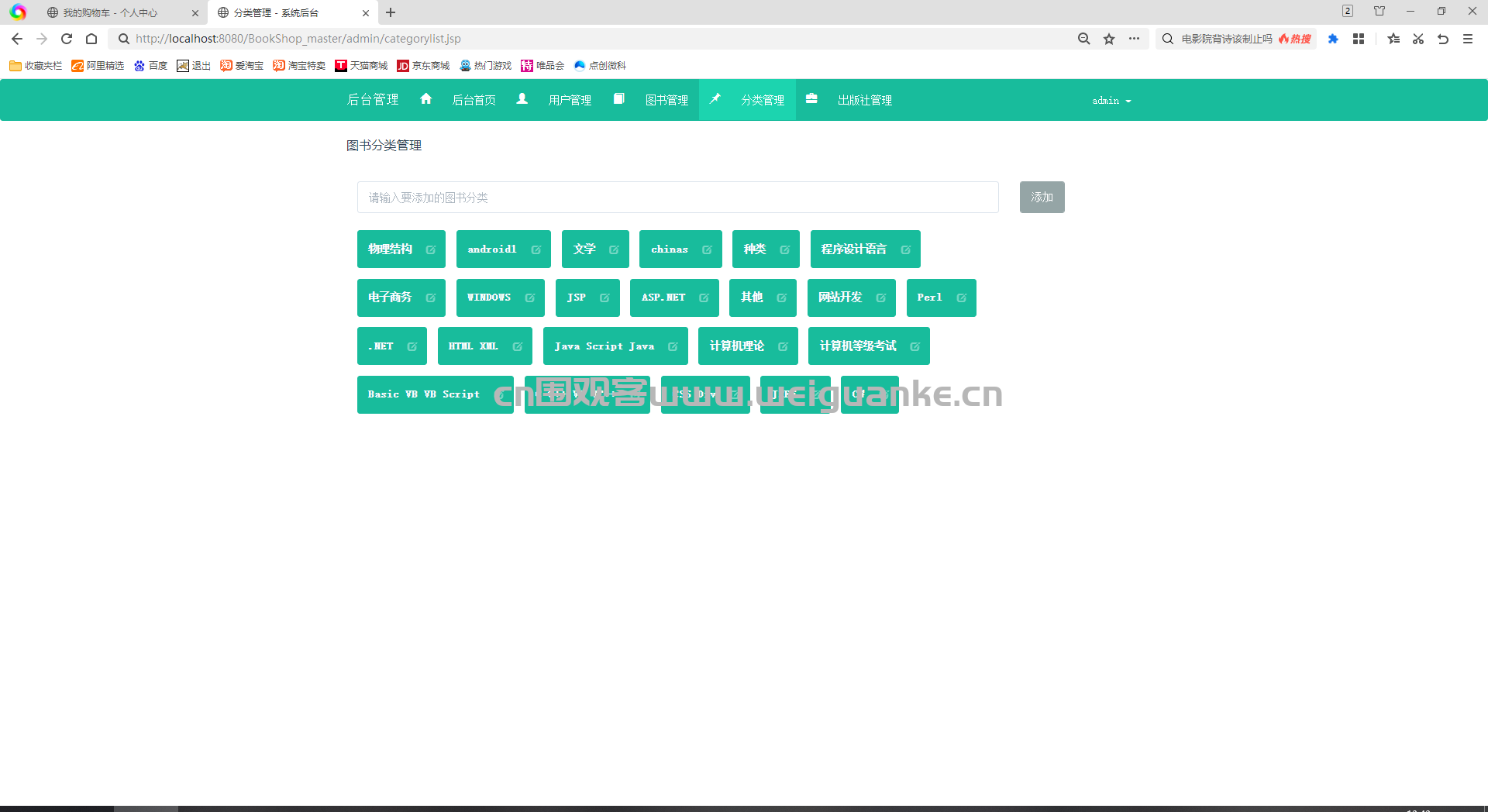
Task: Click the edit icon on HTML XML category
Action: [x=518, y=346]
